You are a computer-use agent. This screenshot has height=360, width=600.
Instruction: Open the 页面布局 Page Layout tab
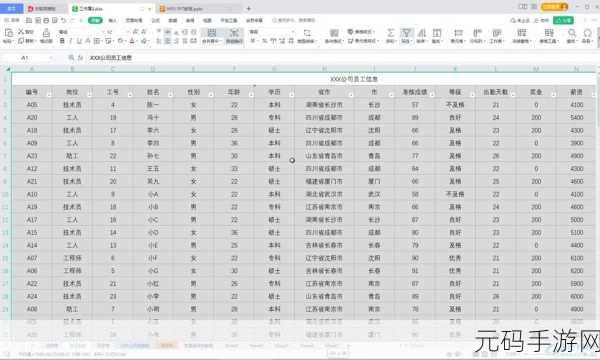(x=134, y=20)
